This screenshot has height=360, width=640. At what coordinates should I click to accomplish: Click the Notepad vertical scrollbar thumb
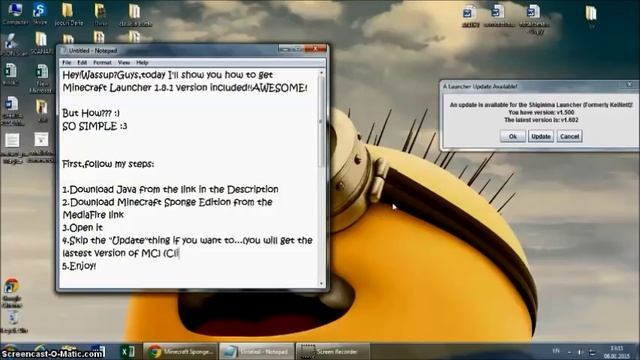click(322, 122)
